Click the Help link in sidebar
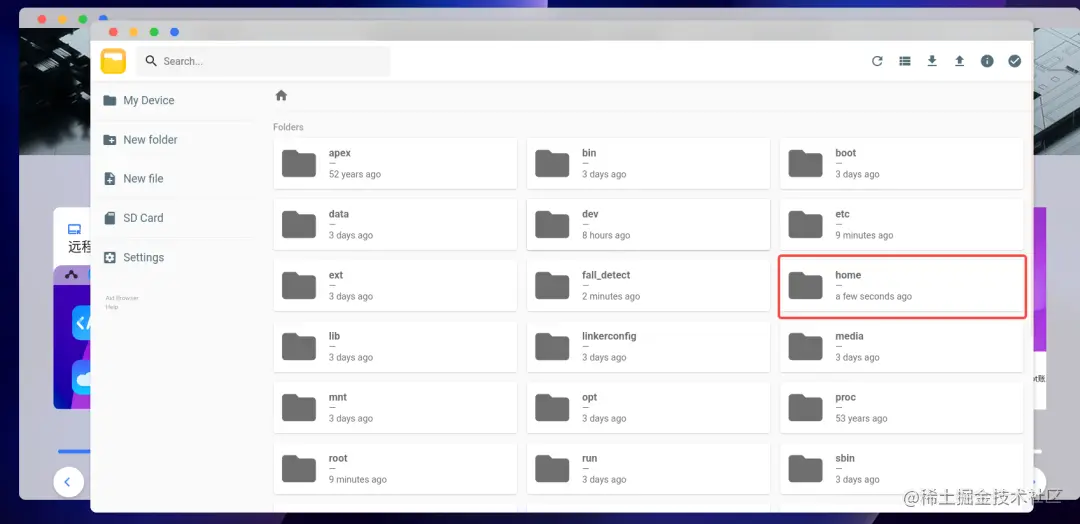 [x=112, y=307]
